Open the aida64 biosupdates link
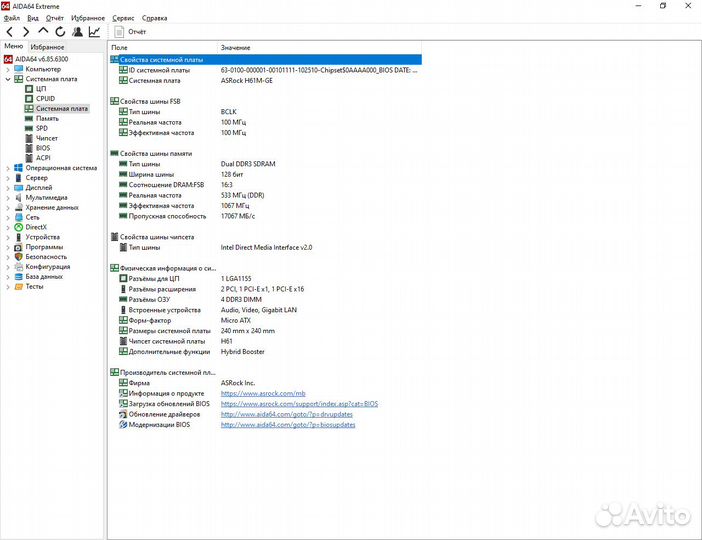Screen dimensions: 702x540 (x=288, y=424)
